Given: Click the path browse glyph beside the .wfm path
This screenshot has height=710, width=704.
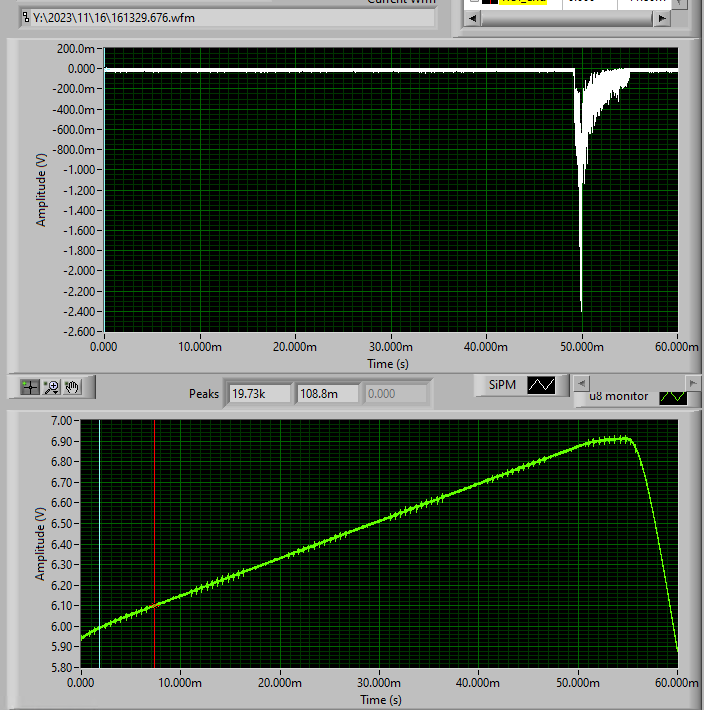Looking at the screenshot, I should point(26,18).
